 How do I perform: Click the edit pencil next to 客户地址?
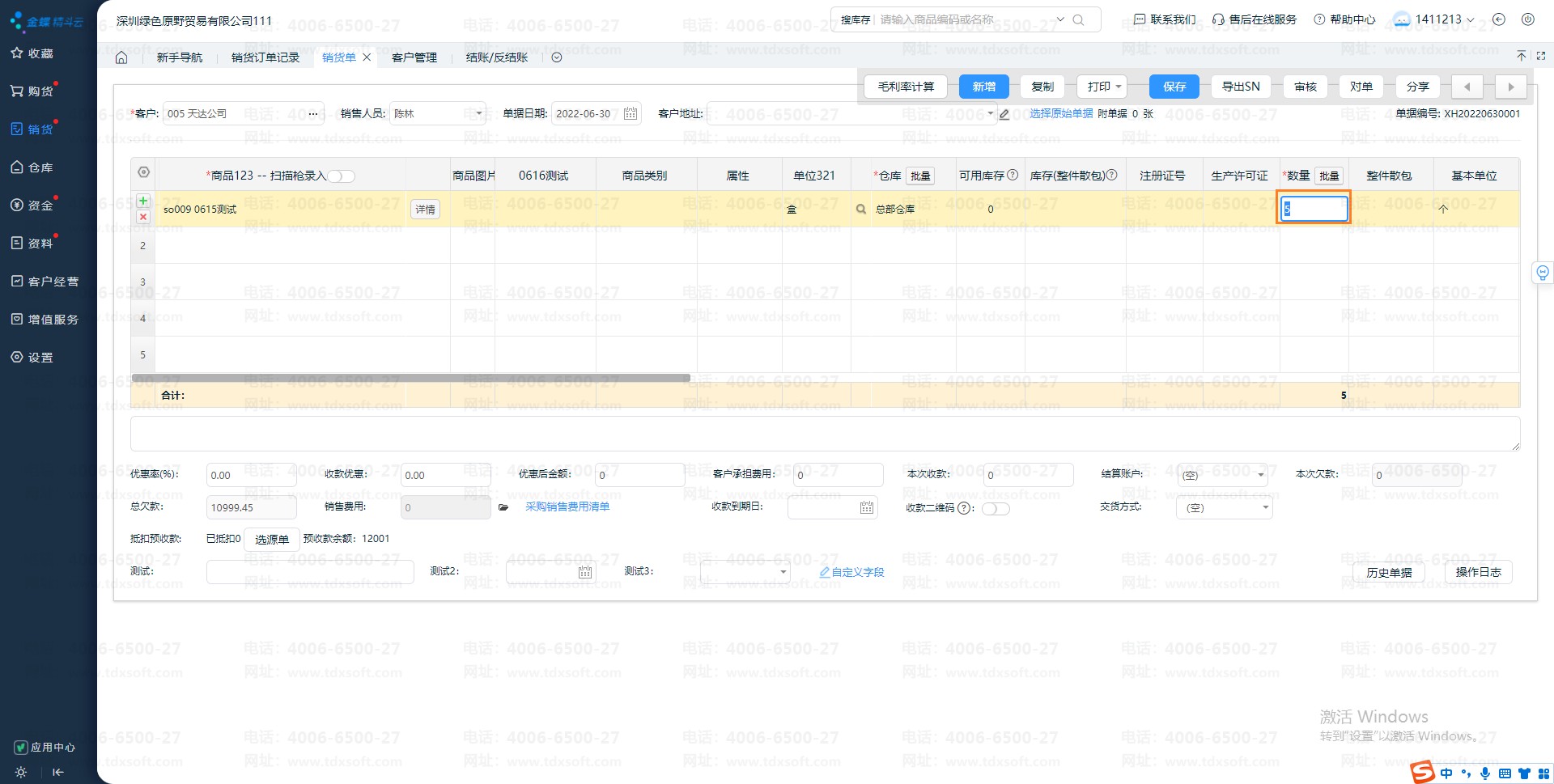point(1004,114)
